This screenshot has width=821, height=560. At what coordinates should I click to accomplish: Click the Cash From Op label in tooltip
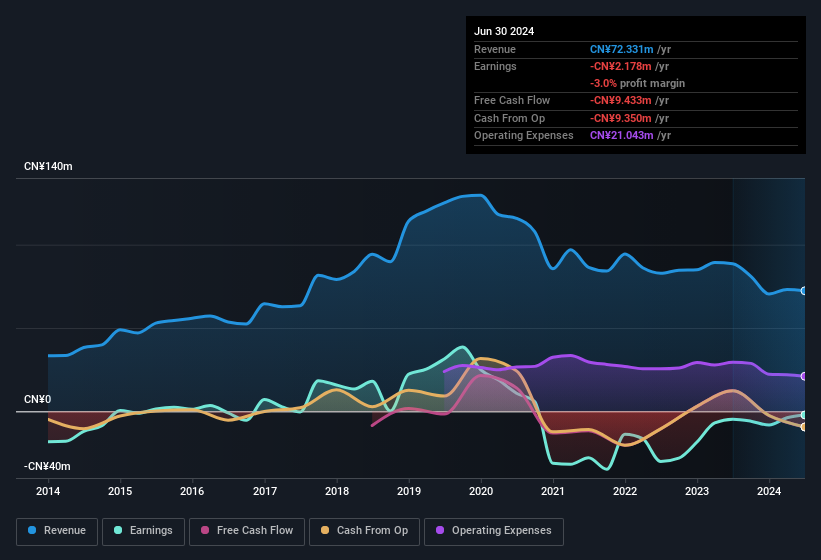point(509,118)
